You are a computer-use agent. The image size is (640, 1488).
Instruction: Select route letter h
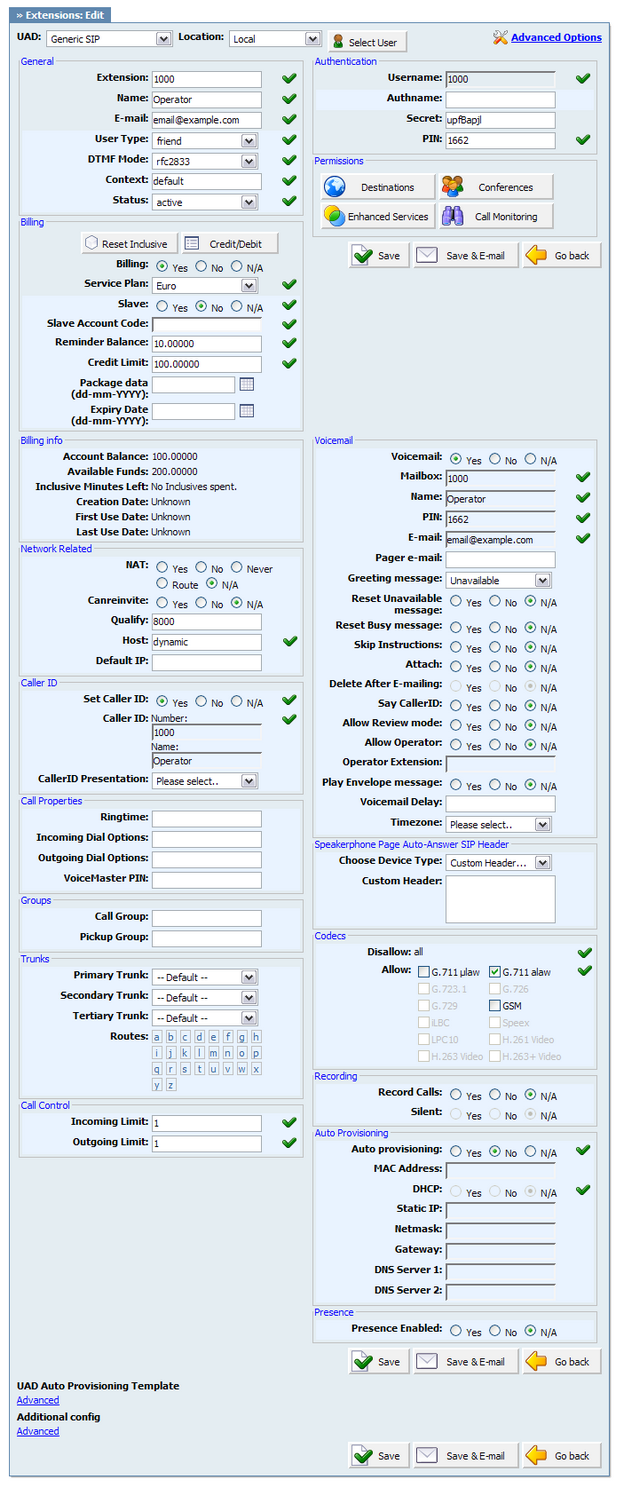tap(256, 1037)
